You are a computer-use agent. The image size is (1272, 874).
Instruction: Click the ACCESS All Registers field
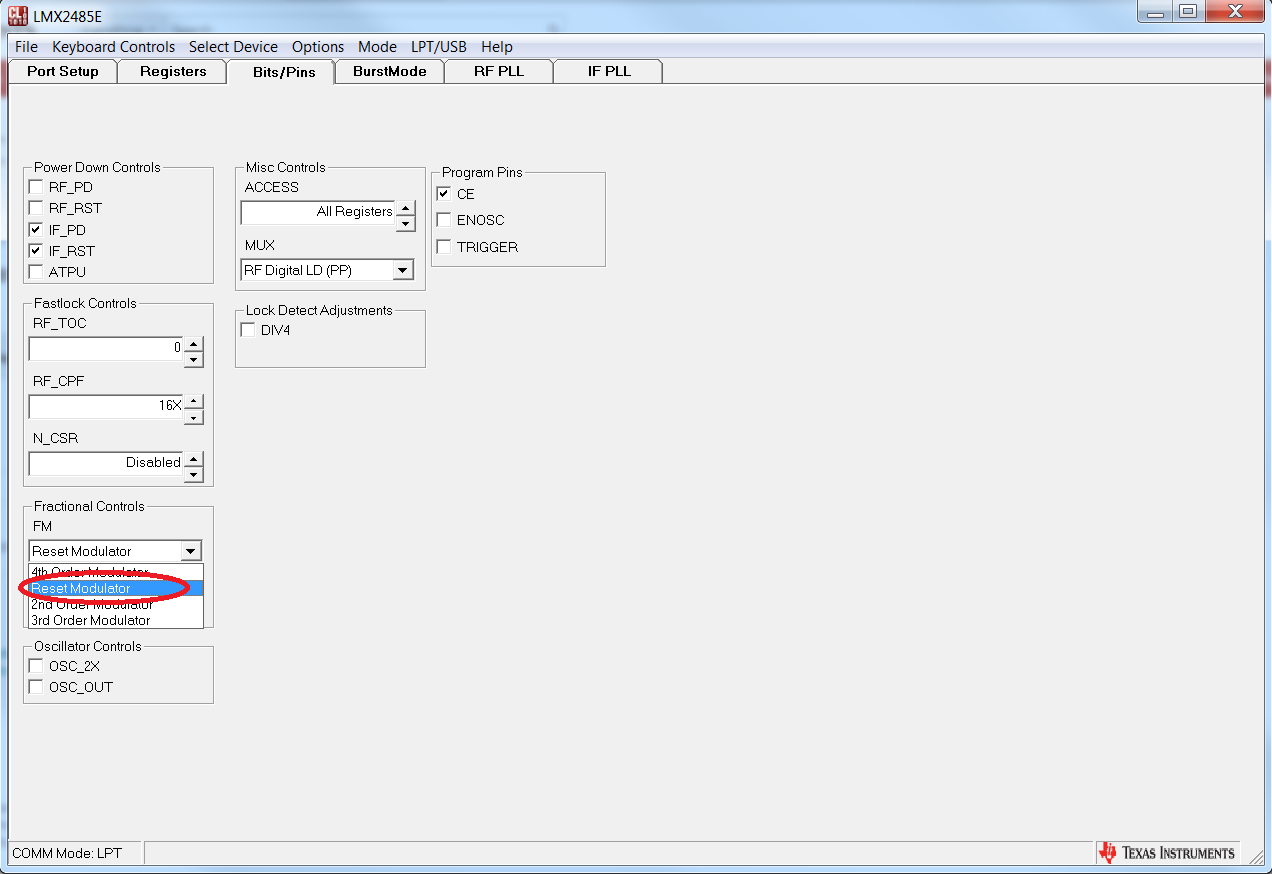coord(318,214)
